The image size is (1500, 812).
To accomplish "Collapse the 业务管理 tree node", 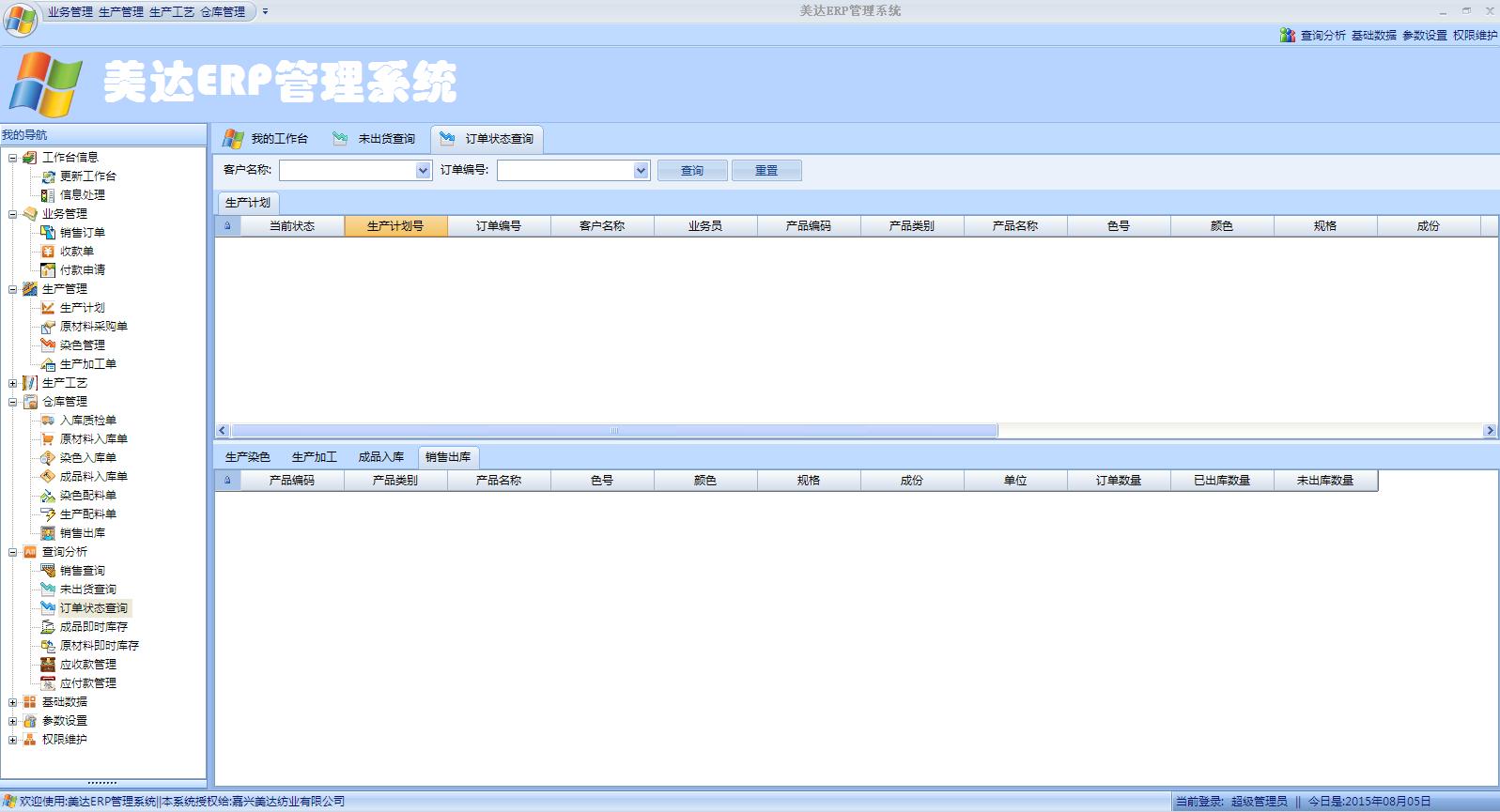I will point(12,214).
